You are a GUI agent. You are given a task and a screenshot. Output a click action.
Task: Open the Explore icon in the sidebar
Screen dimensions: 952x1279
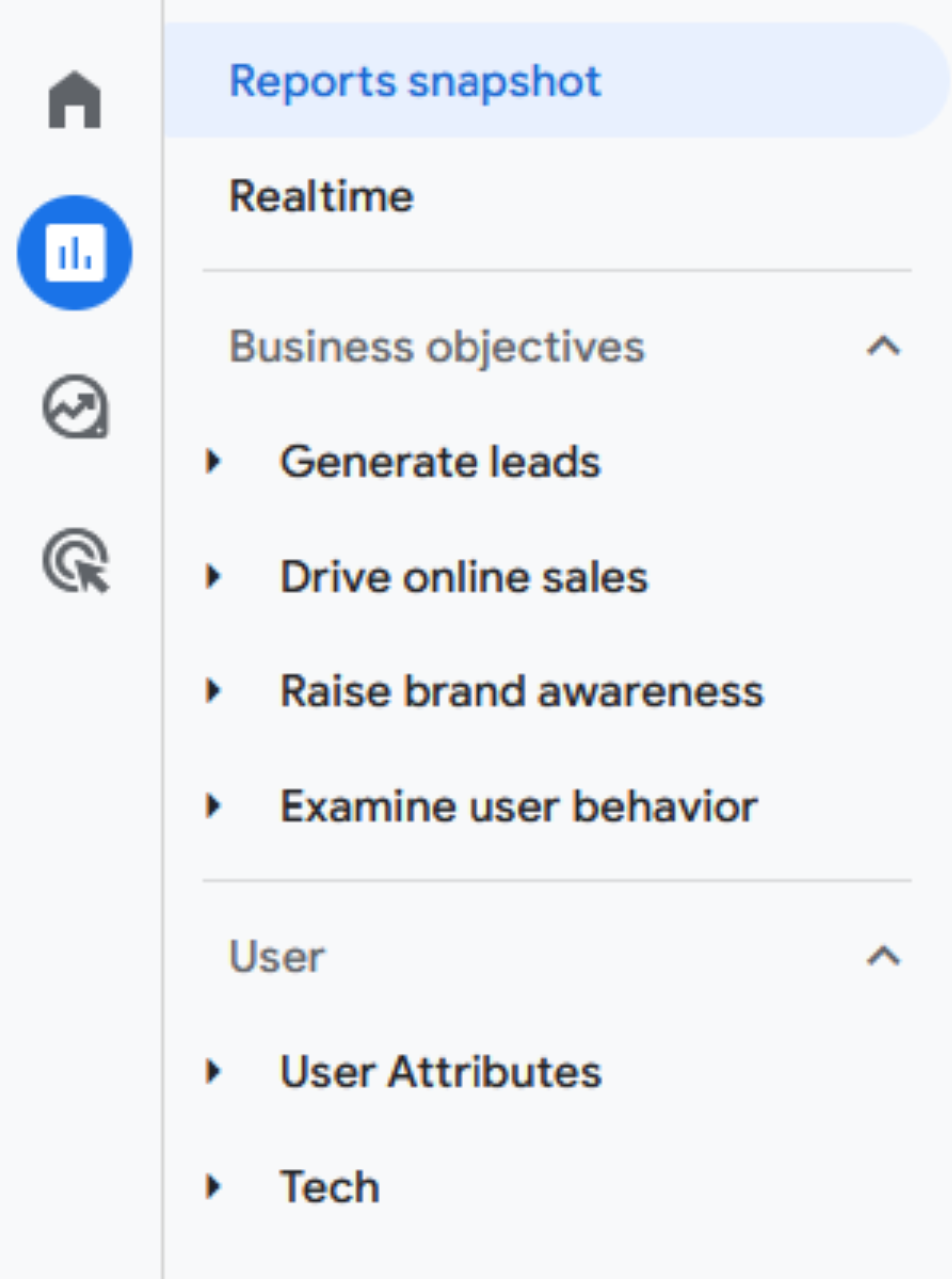point(75,407)
